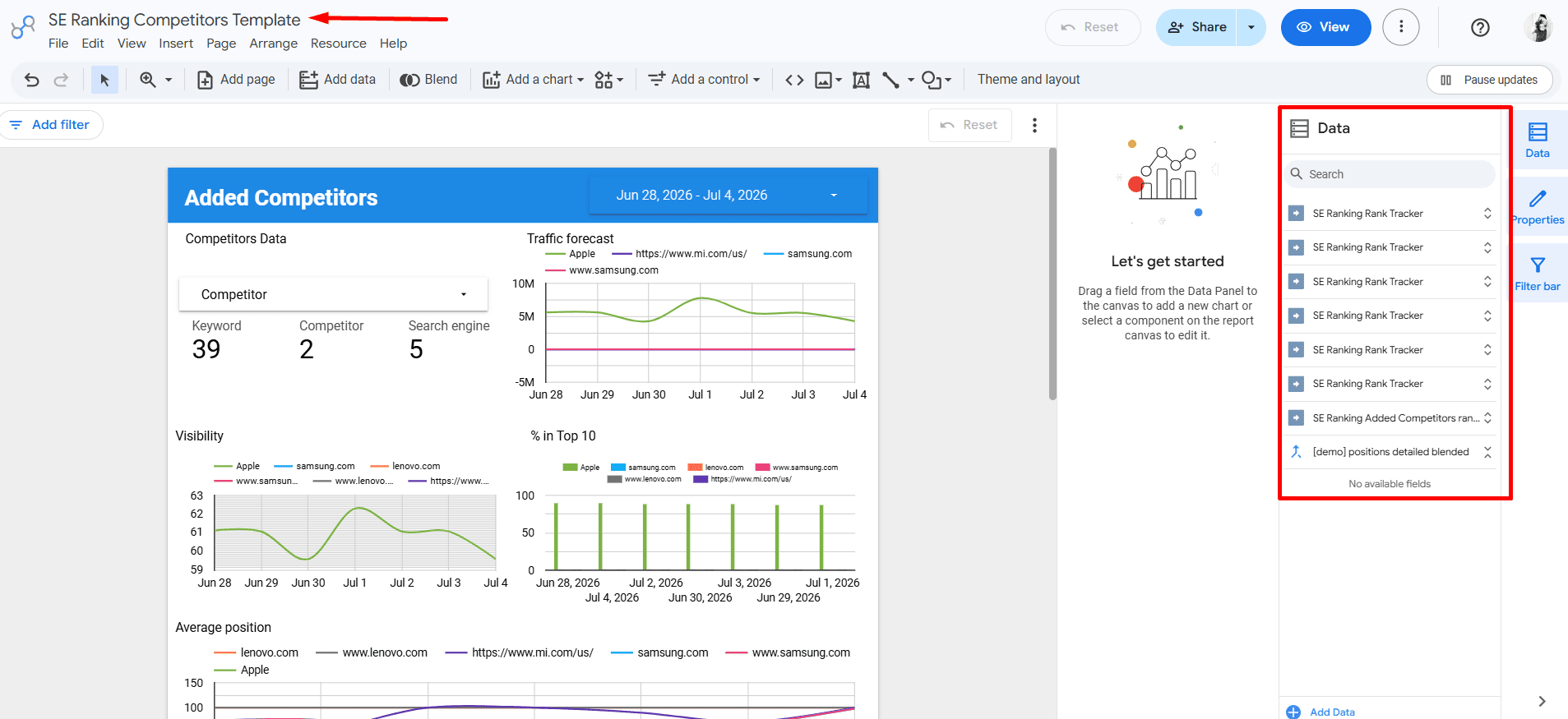Screen dimensions: 1568x719
Task: Open the zoom level dropdown arrow
Action: click(x=169, y=80)
